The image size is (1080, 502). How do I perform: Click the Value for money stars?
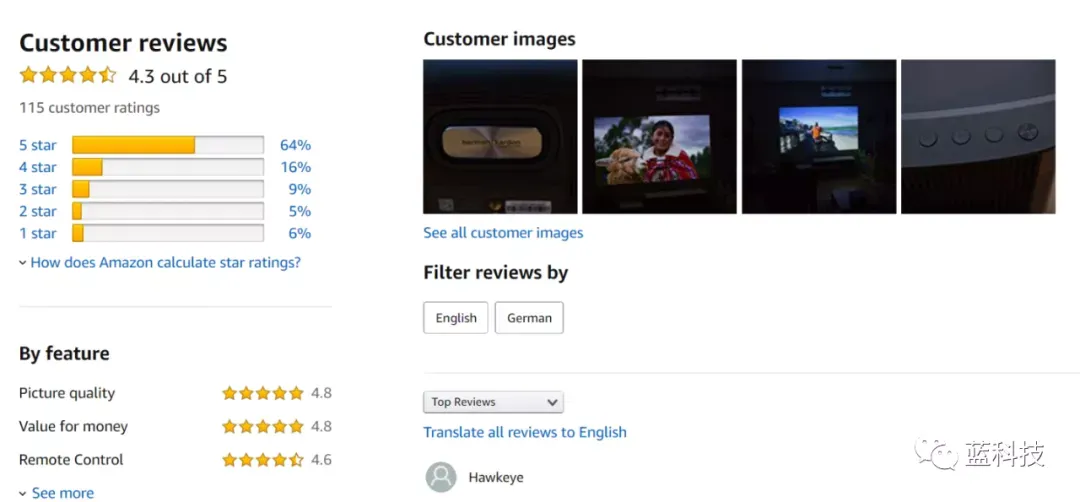262,426
